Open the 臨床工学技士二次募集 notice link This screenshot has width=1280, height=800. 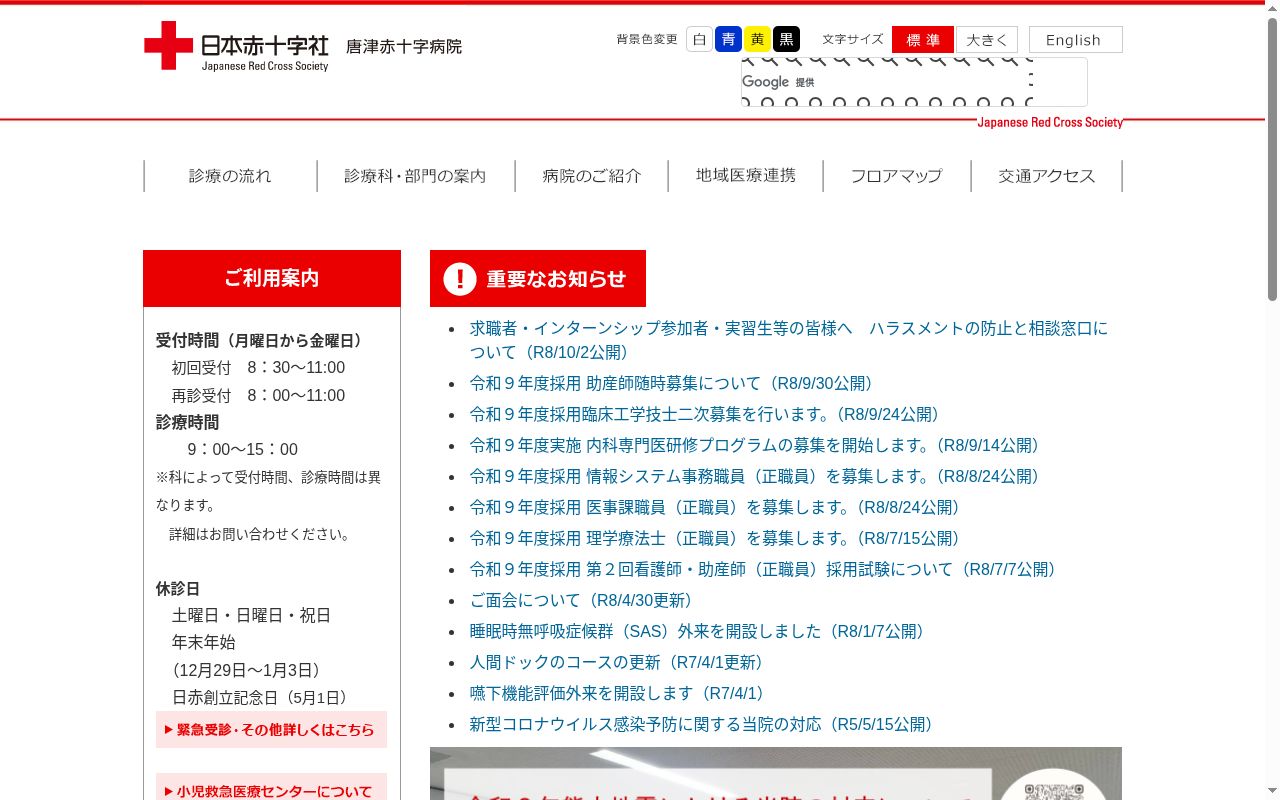point(708,414)
